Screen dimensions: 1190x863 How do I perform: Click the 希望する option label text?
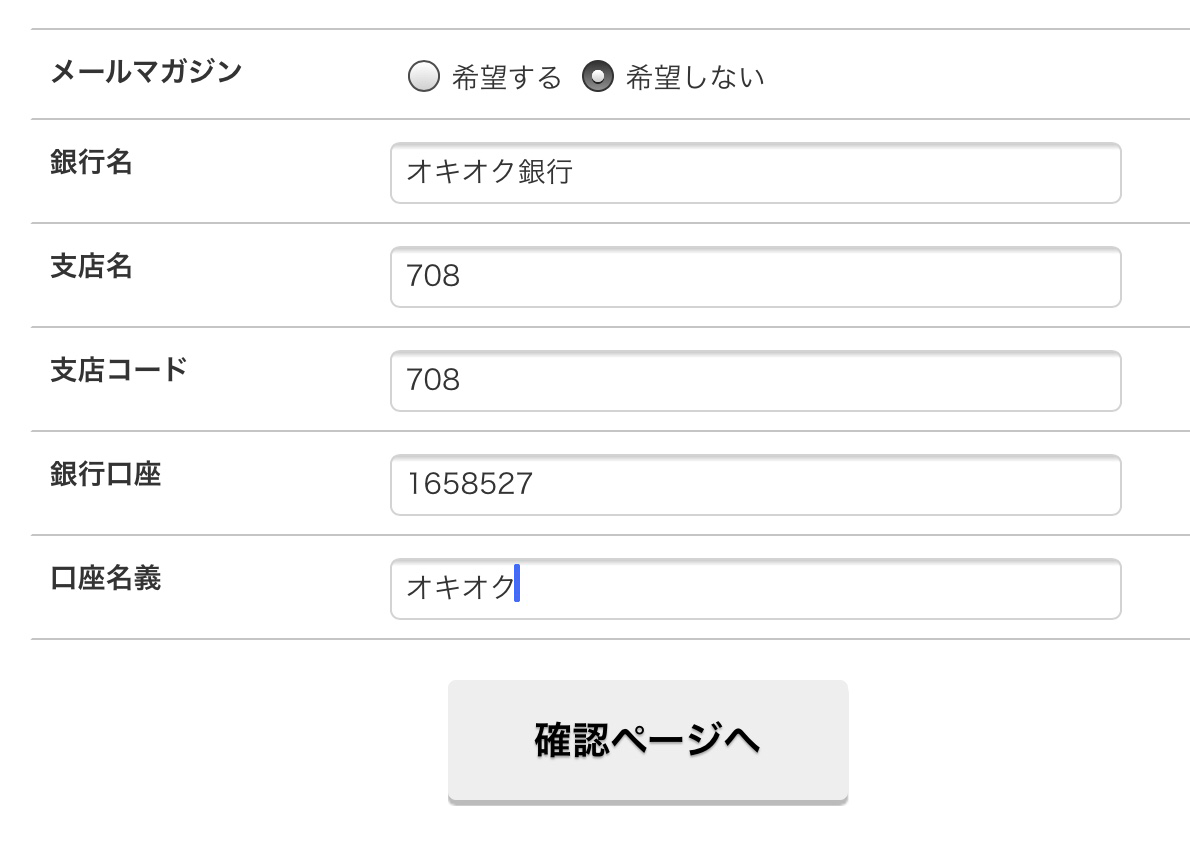pyautogui.click(x=507, y=78)
